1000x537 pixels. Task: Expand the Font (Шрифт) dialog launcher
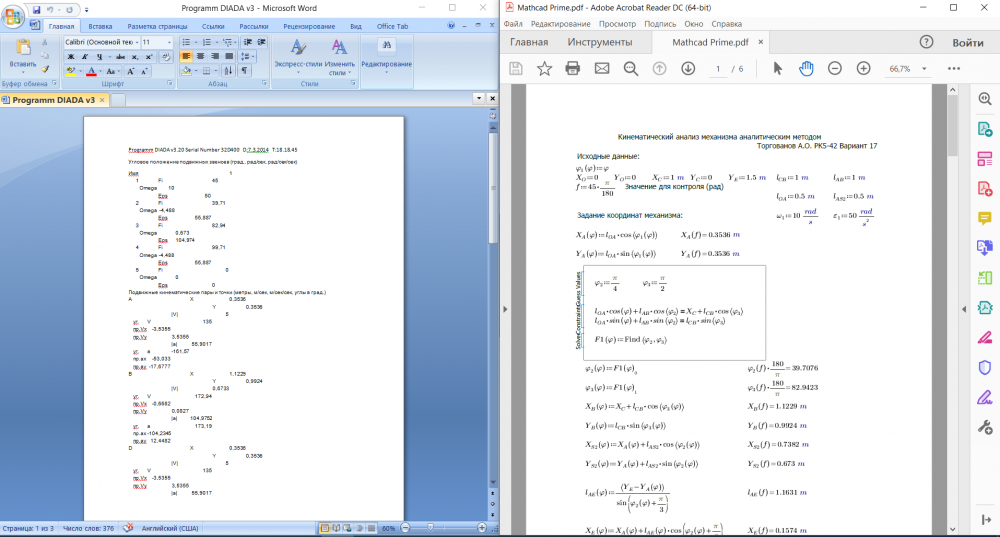170,84
